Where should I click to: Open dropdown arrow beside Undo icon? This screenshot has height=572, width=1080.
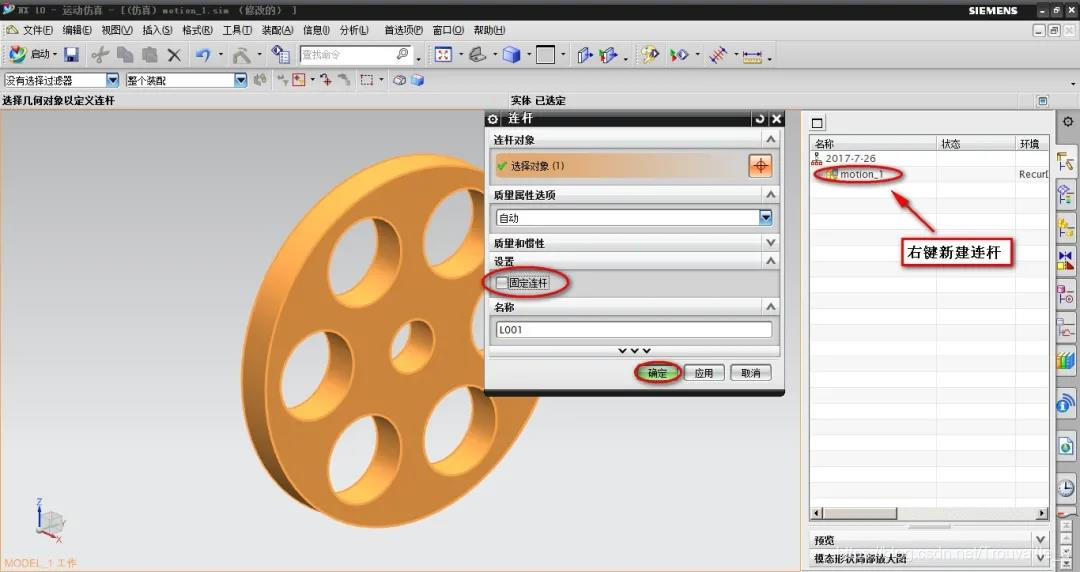[x=220, y=55]
